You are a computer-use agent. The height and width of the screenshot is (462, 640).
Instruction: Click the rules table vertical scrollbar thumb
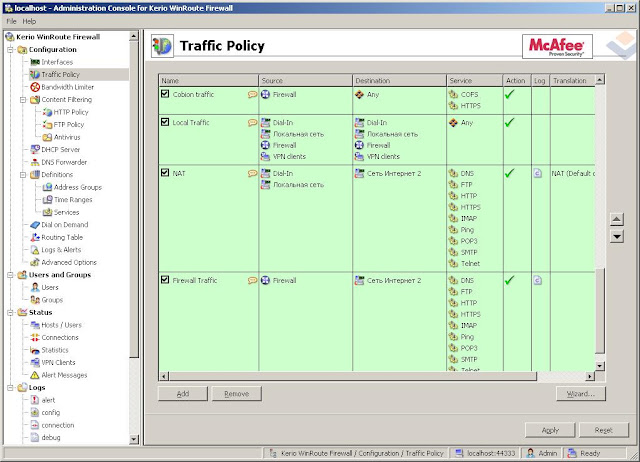(600, 310)
